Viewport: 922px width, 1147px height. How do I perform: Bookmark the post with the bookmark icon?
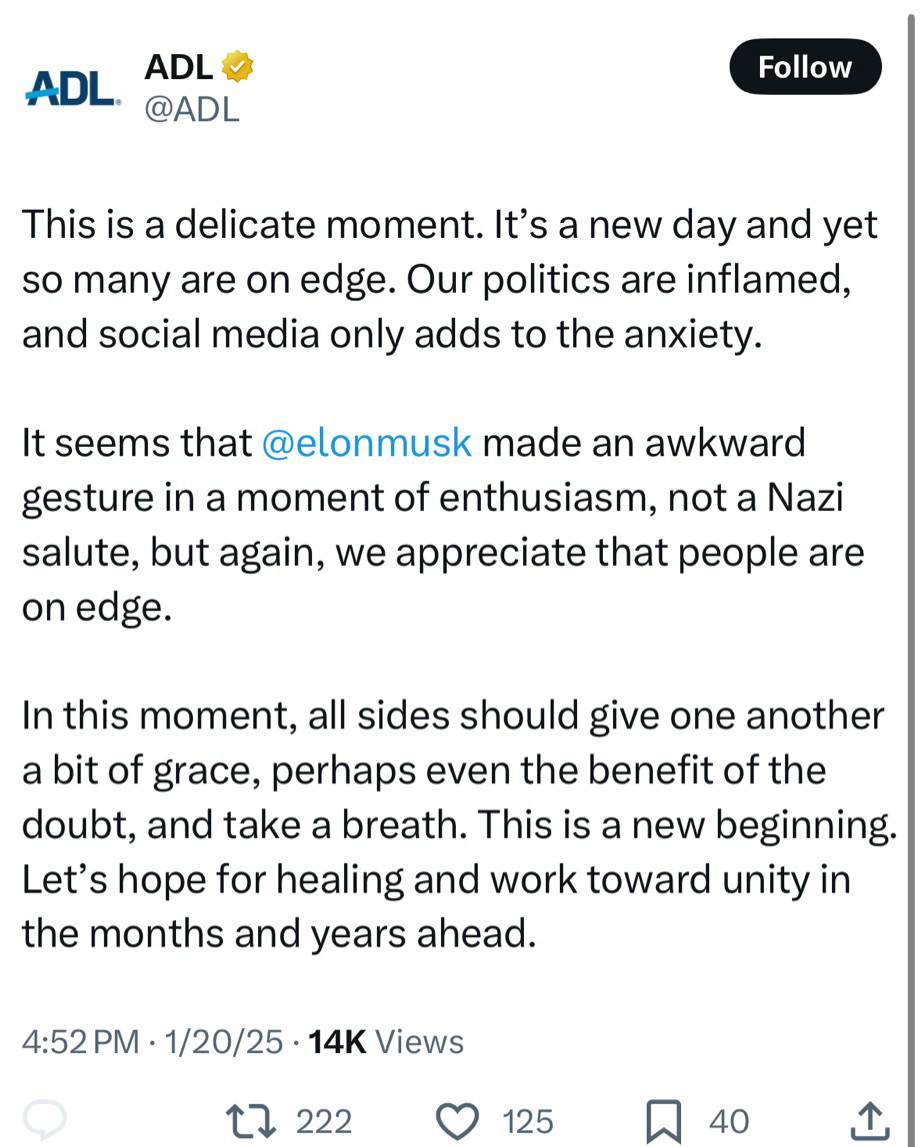(666, 1120)
